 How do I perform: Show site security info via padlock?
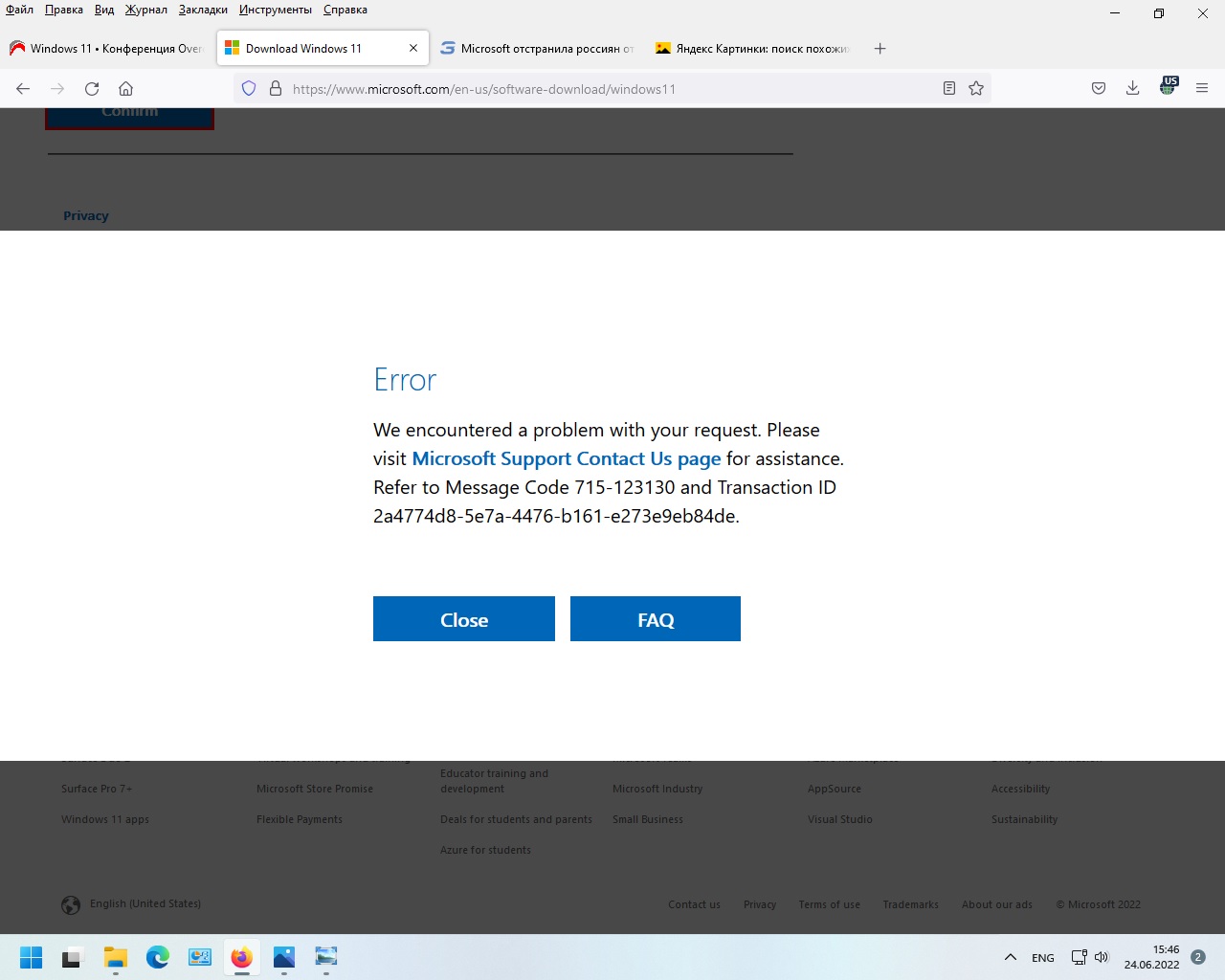[276, 89]
